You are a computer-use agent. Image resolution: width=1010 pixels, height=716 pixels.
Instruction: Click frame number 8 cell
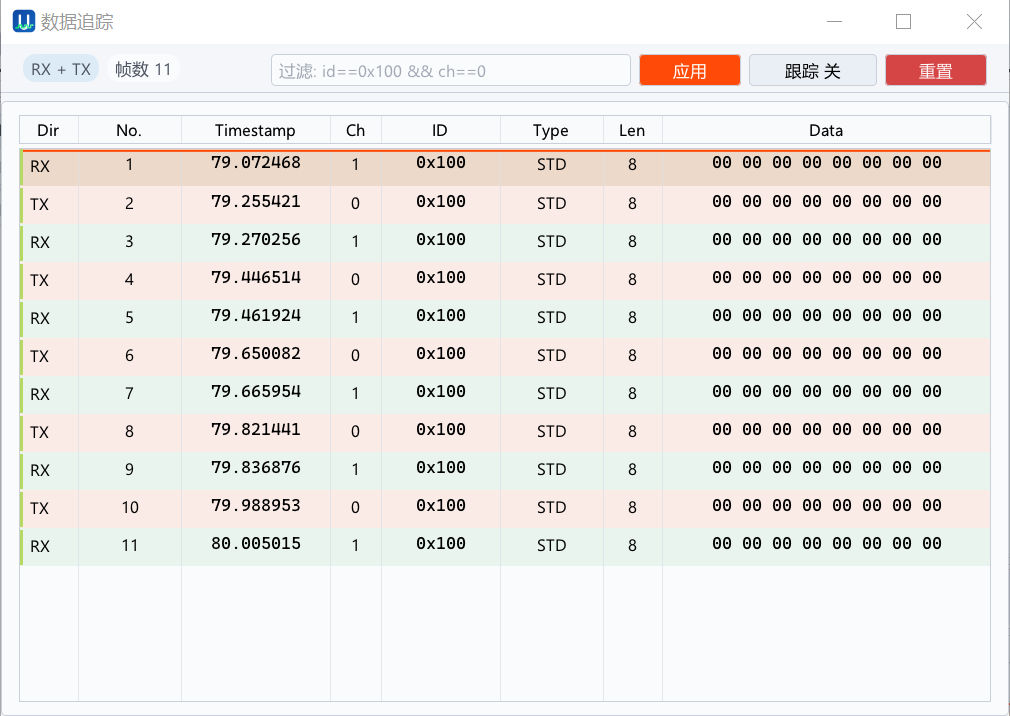click(129, 431)
